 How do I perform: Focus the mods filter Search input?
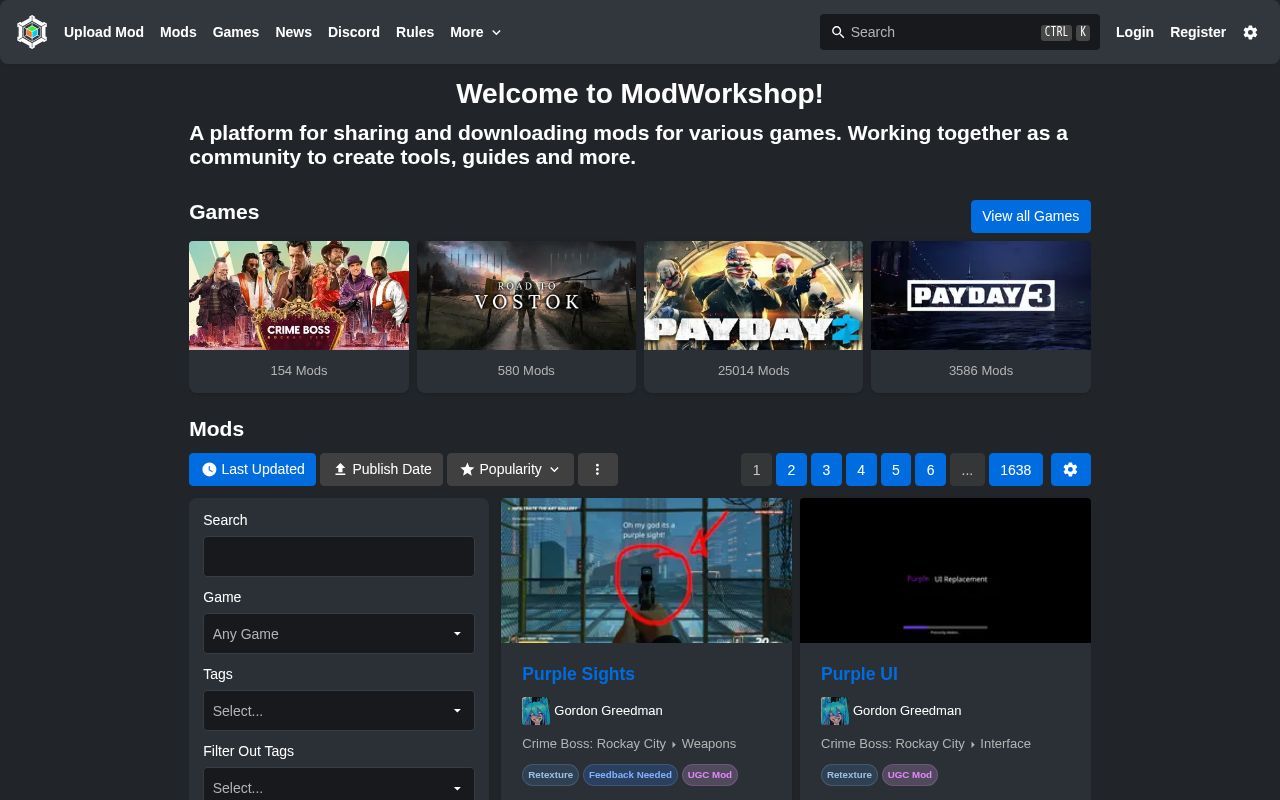click(x=339, y=556)
